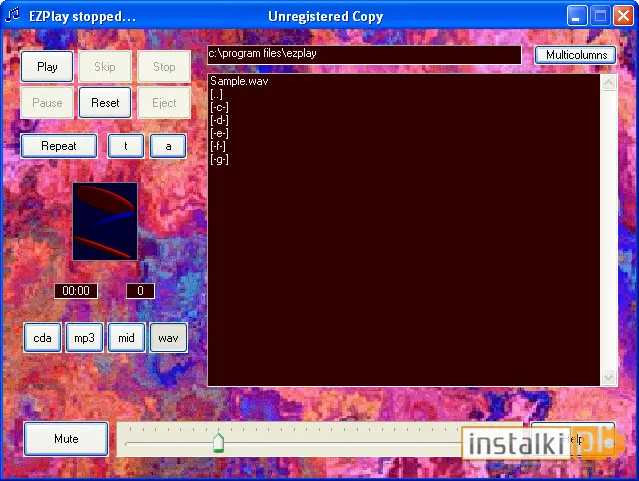Click the file list scroll up arrow

click(608, 83)
